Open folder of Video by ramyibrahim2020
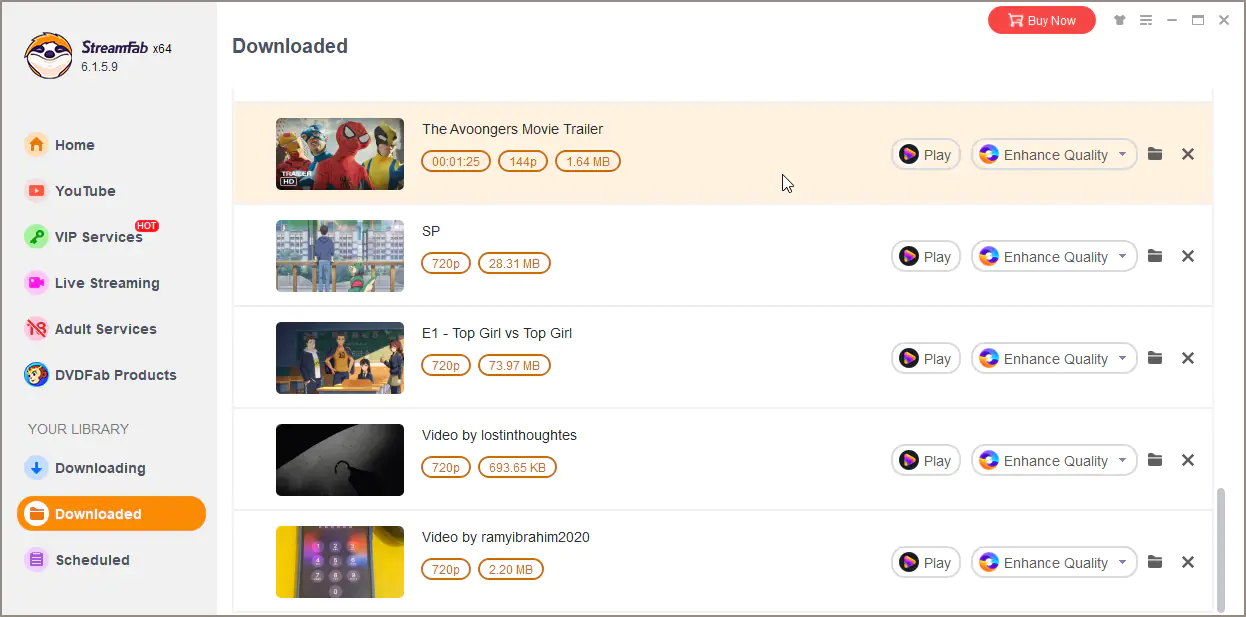Viewport: 1246px width, 617px height. 1155,562
